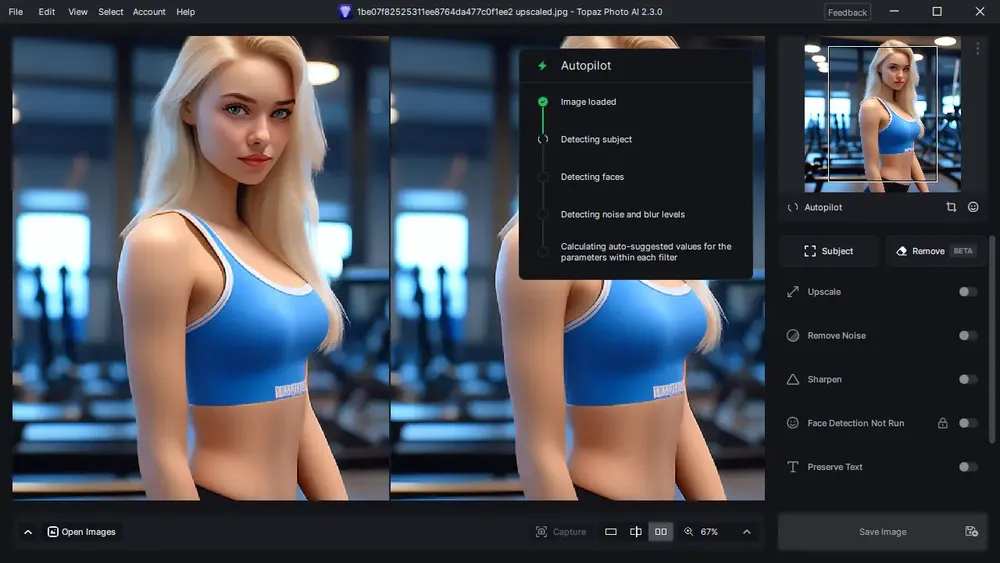
Task: Click the Feedback button
Action: (847, 12)
